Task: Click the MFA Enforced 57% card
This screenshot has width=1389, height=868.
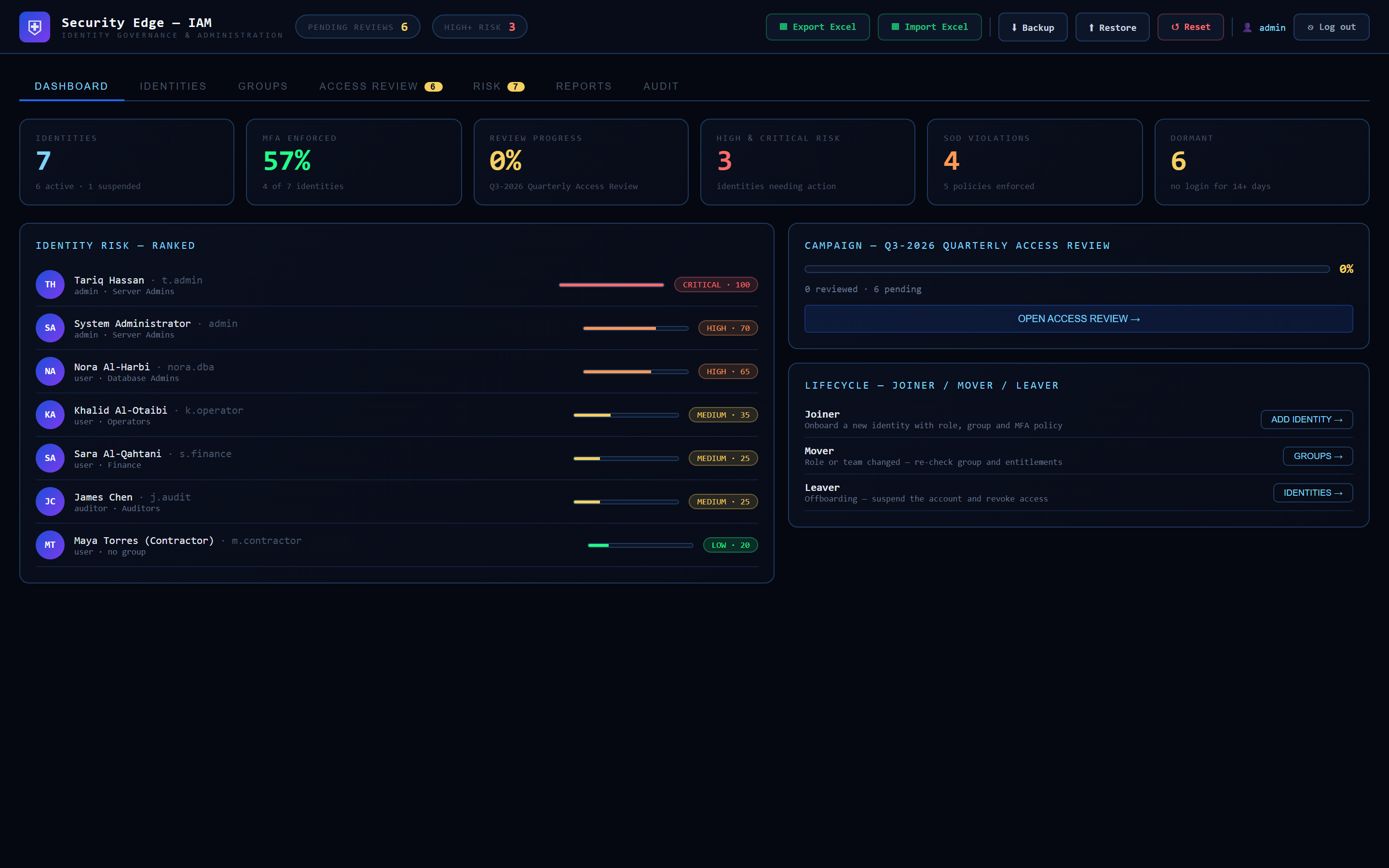Action: (354, 162)
